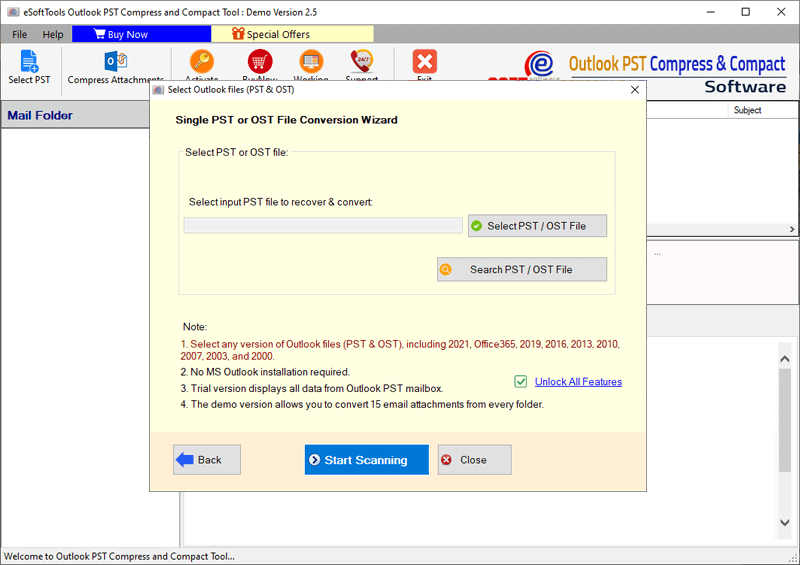Image resolution: width=800 pixels, height=565 pixels.
Task: Click the Subject column header
Action: 747,110
